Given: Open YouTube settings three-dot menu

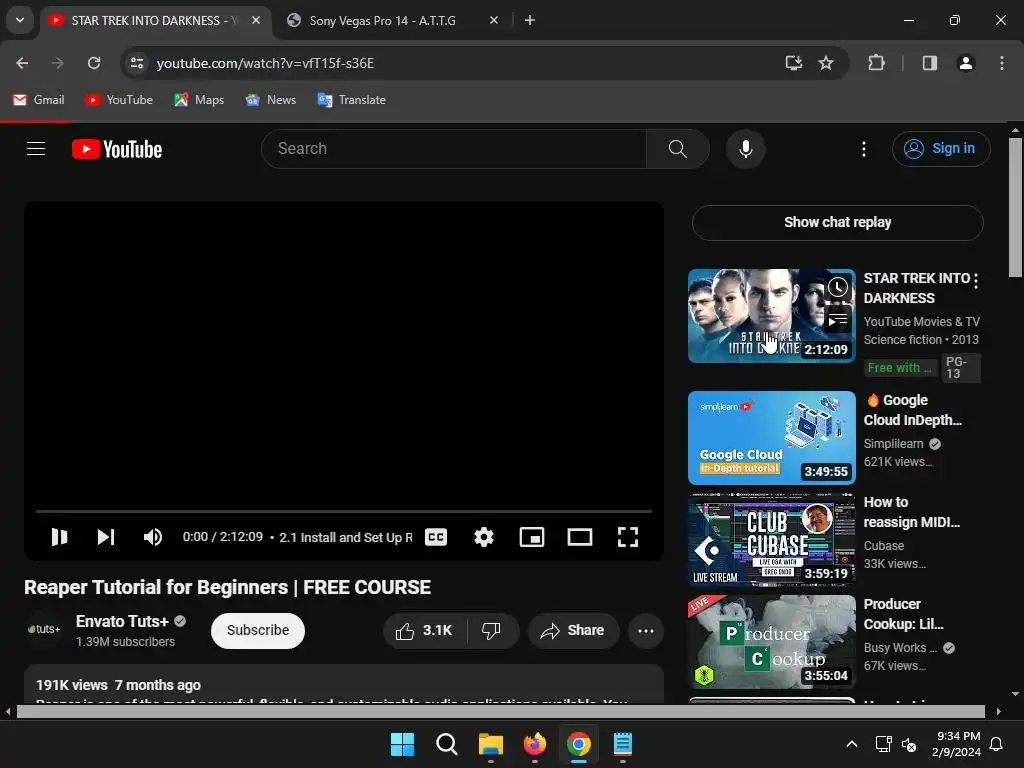Looking at the screenshot, I should 863,149.
